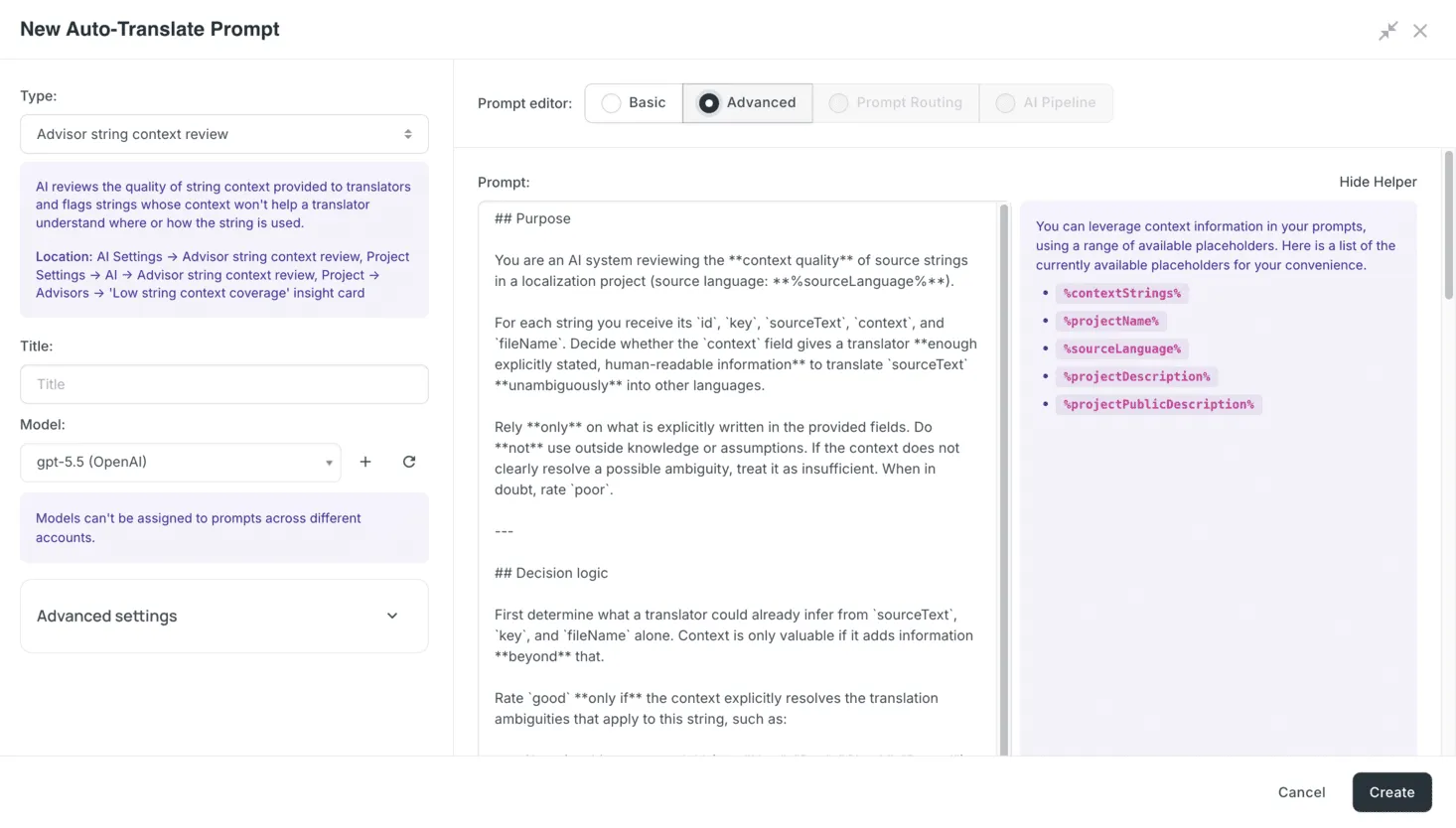The image size is (1456, 828).
Task: Choose the AI Pipeline editor option
Action: pos(1046,103)
